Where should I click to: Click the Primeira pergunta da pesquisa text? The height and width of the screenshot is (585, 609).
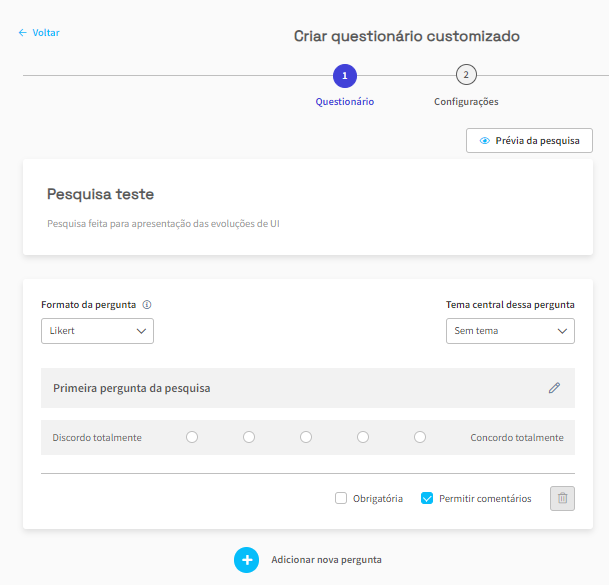pos(131,388)
